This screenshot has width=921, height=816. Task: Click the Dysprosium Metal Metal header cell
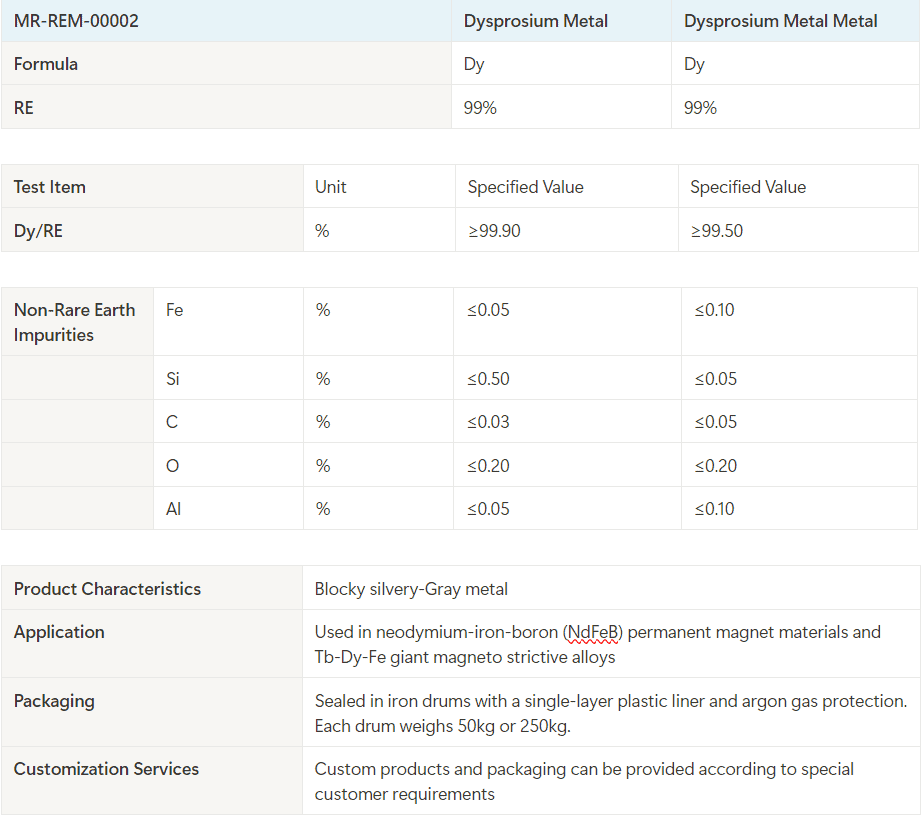click(x=781, y=20)
